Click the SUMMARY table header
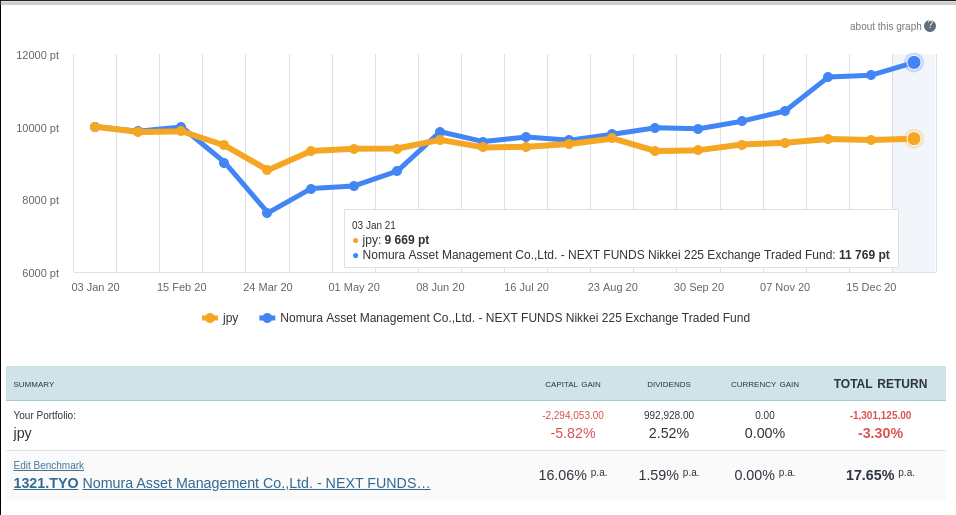The height and width of the screenshot is (515, 956). click(34, 385)
